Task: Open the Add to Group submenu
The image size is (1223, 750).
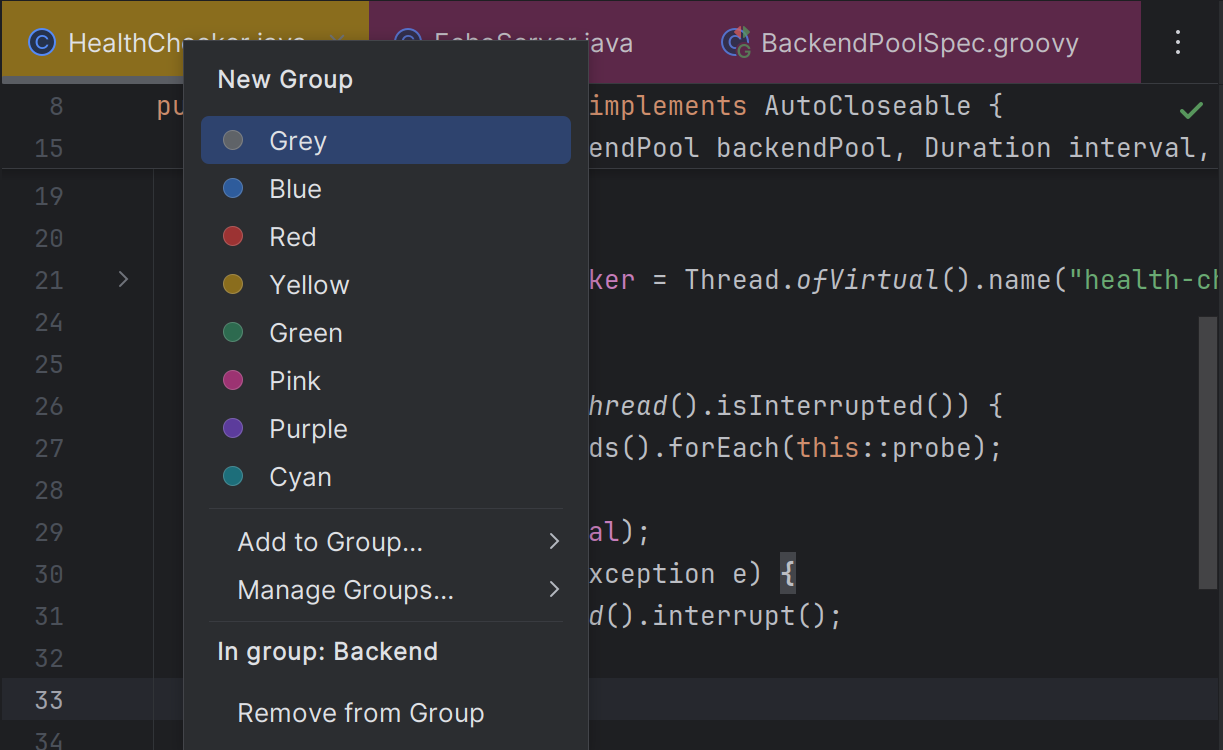Action: pos(386,542)
